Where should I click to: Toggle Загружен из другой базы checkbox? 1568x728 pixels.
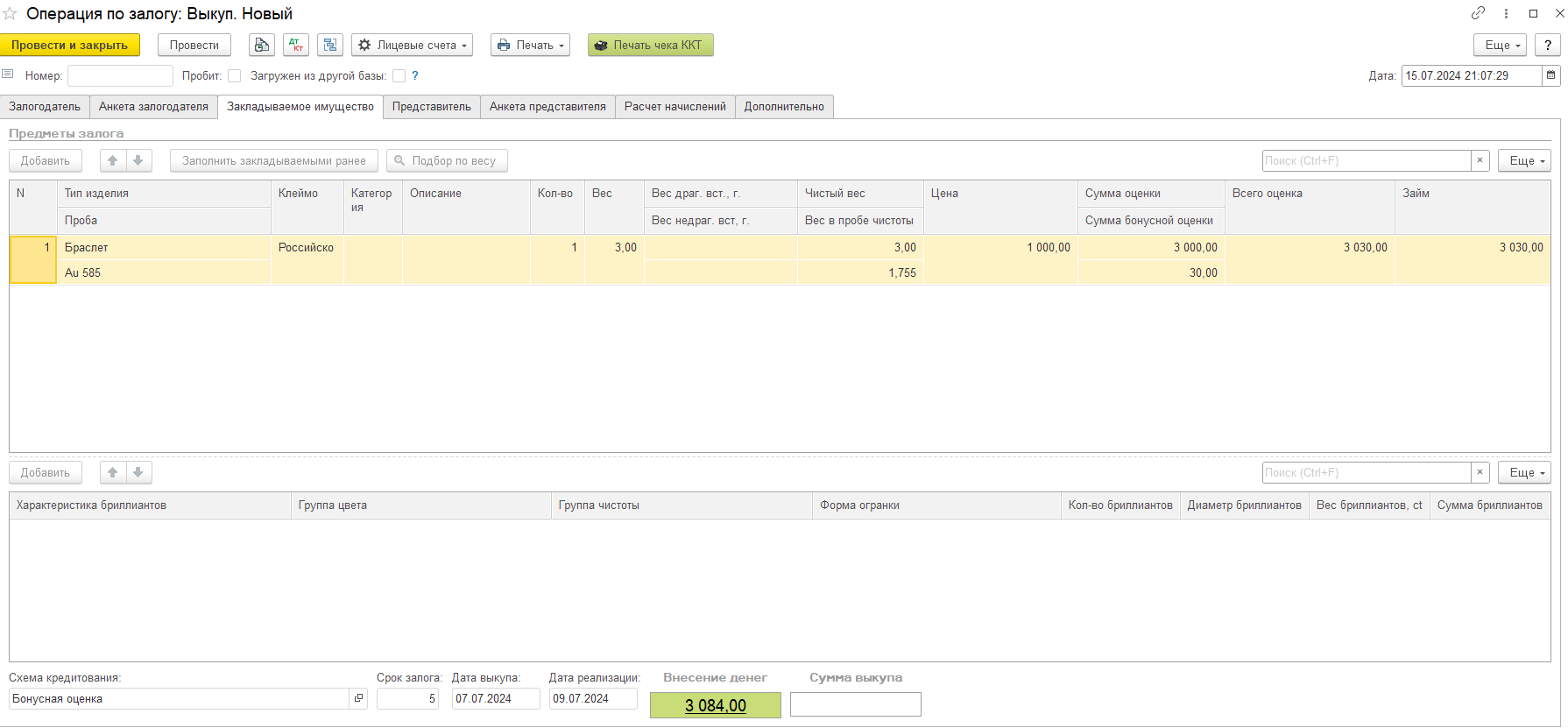[399, 76]
